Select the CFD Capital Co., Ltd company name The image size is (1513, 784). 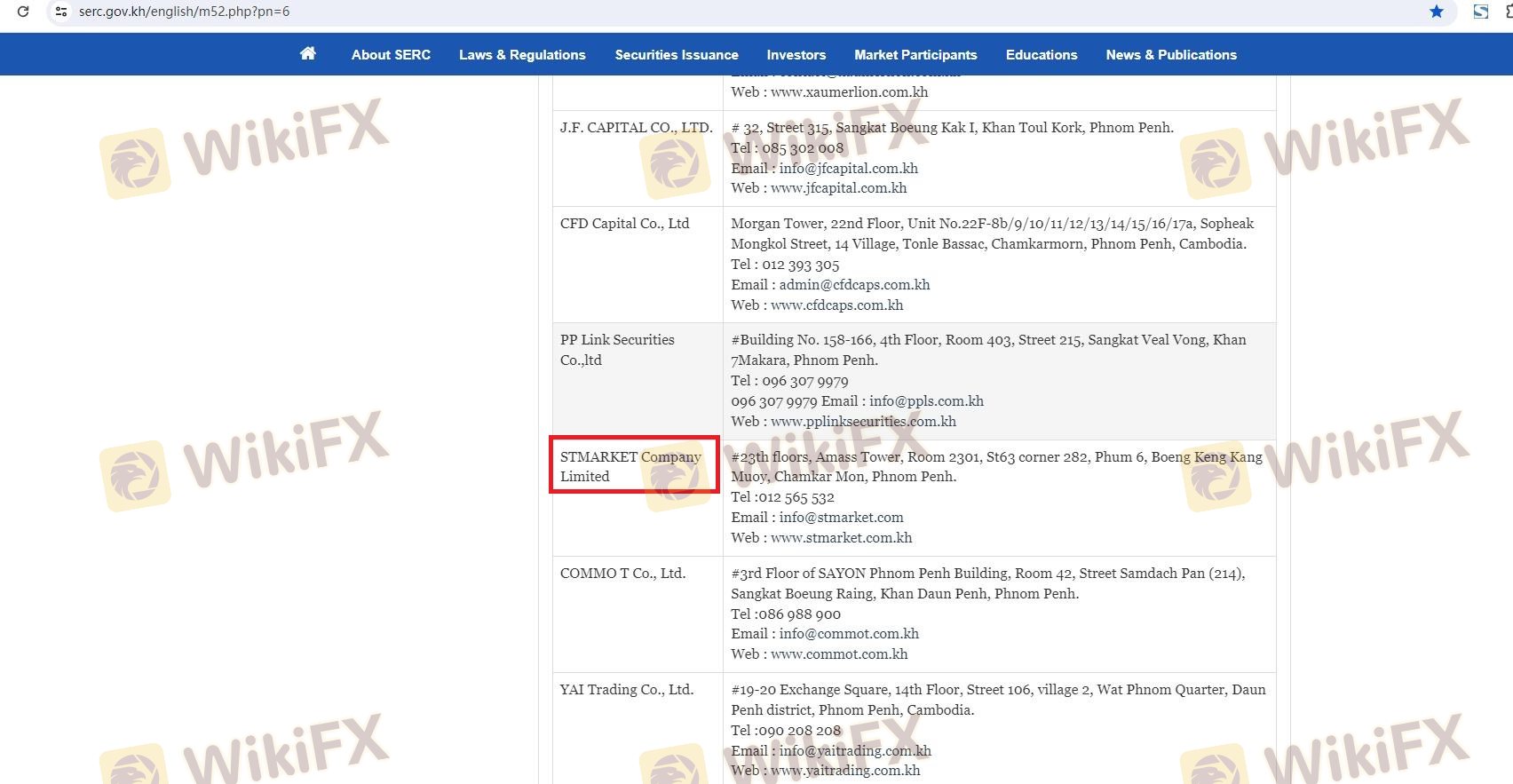(625, 224)
